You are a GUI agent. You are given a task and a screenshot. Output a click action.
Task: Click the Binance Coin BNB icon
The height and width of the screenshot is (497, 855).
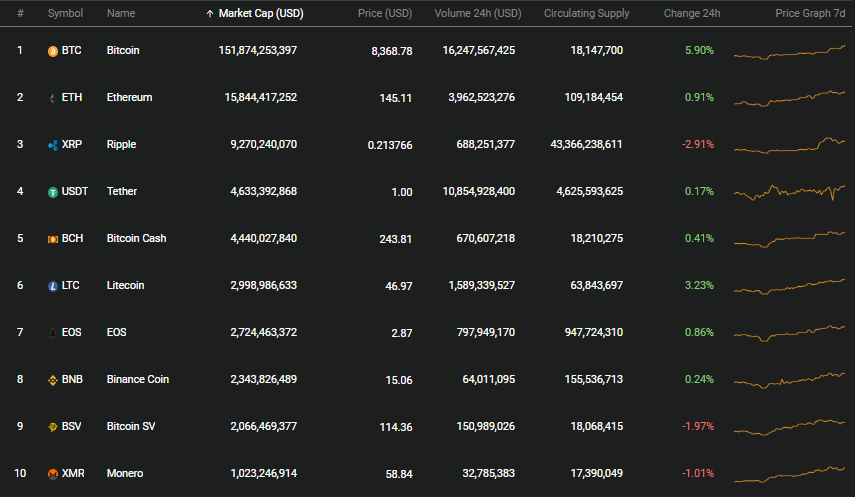53,380
